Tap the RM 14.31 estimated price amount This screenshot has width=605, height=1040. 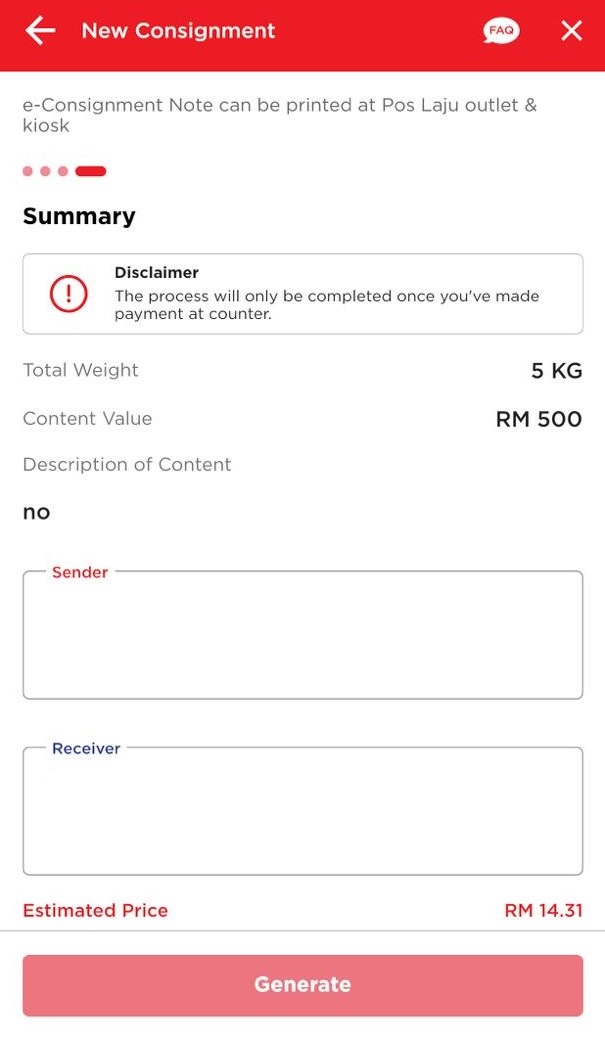point(543,910)
